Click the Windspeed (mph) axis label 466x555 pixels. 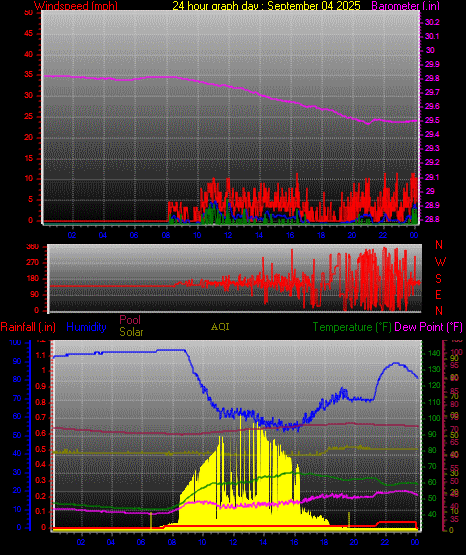(x=76, y=6)
